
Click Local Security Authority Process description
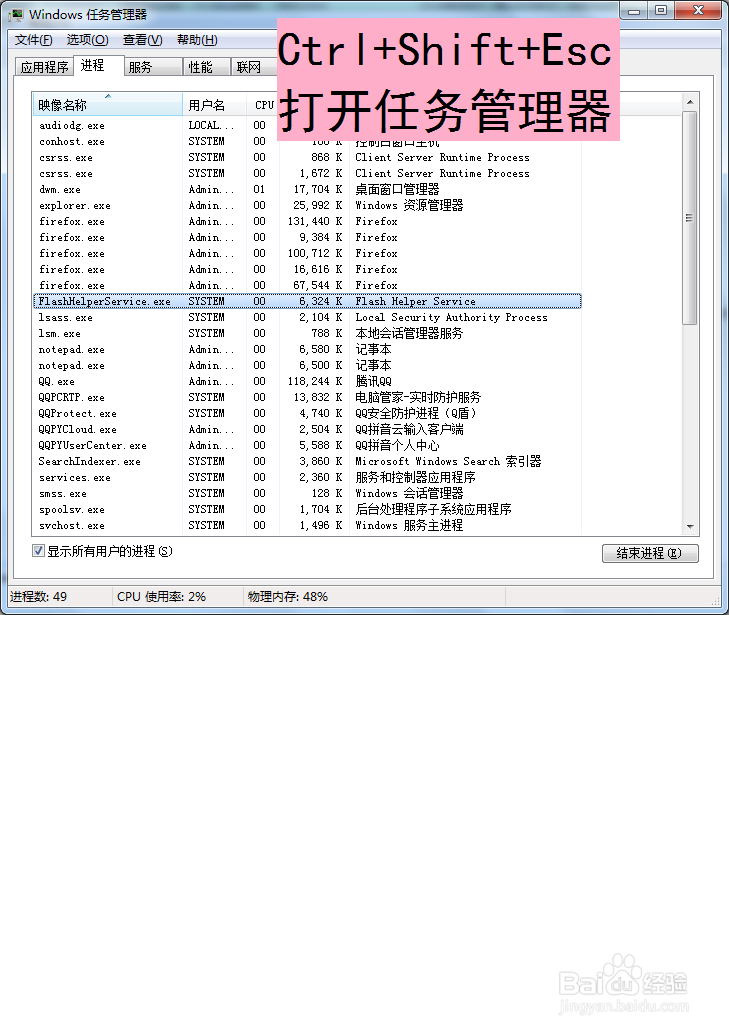(x=451, y=317)
